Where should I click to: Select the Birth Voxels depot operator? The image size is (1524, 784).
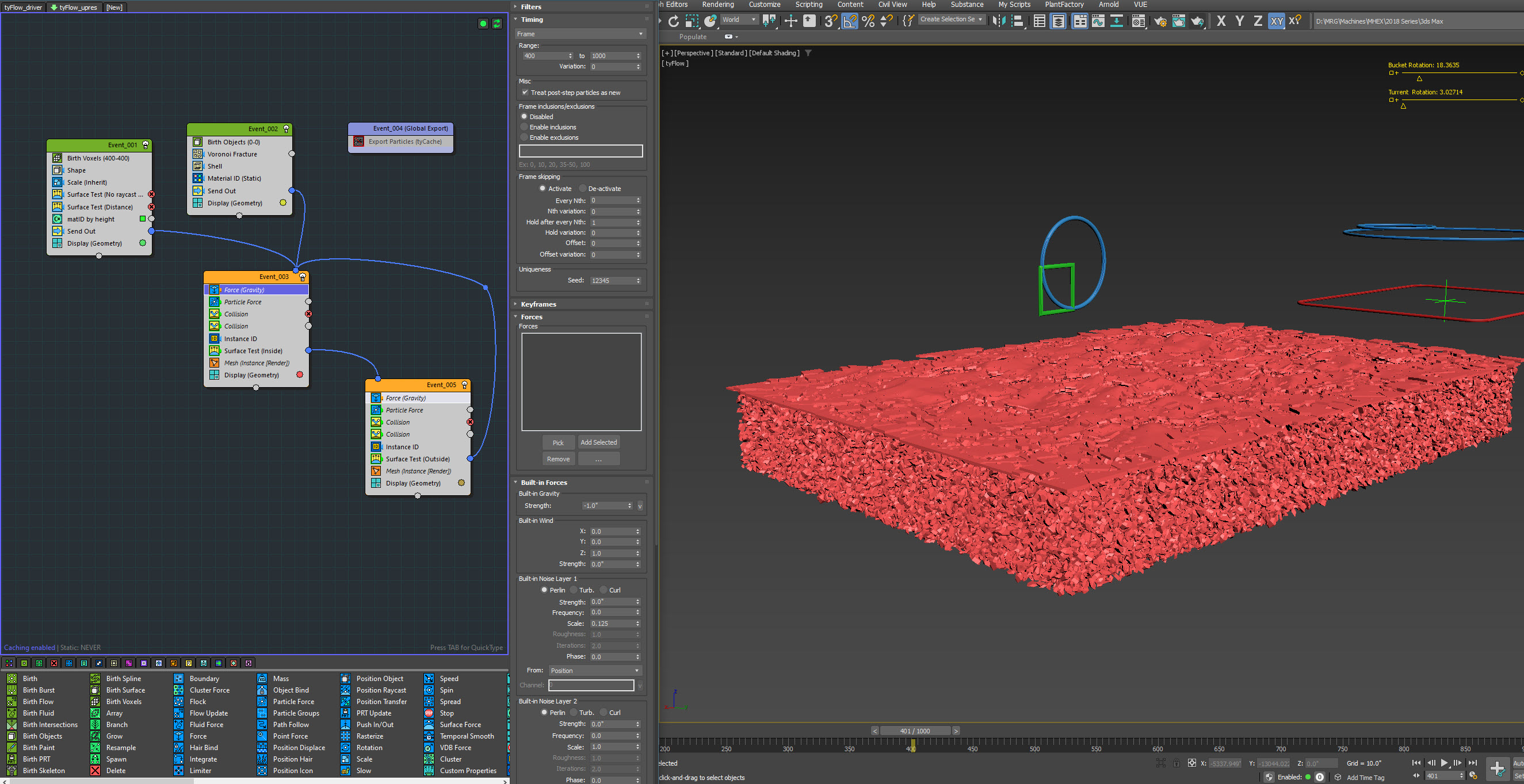(124, 702)
